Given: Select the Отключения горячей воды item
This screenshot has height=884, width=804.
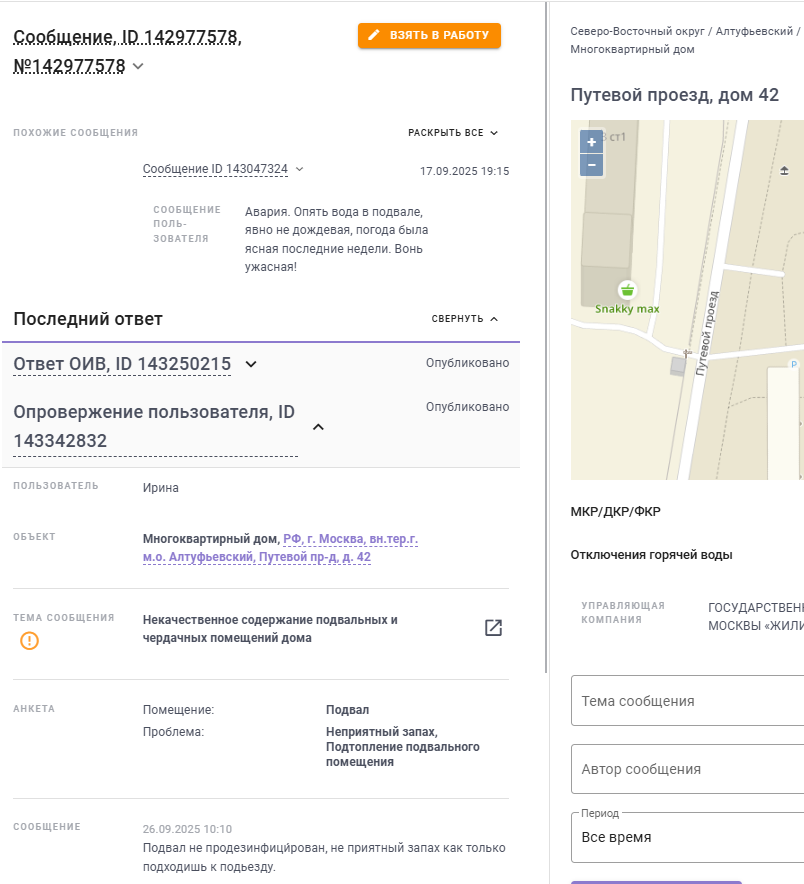Looking at the screenshot, I should 651,555.
